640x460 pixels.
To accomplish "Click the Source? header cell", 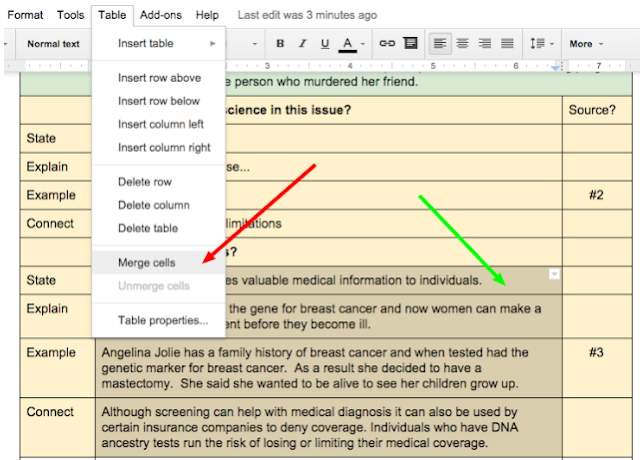I will coord(597,110).
